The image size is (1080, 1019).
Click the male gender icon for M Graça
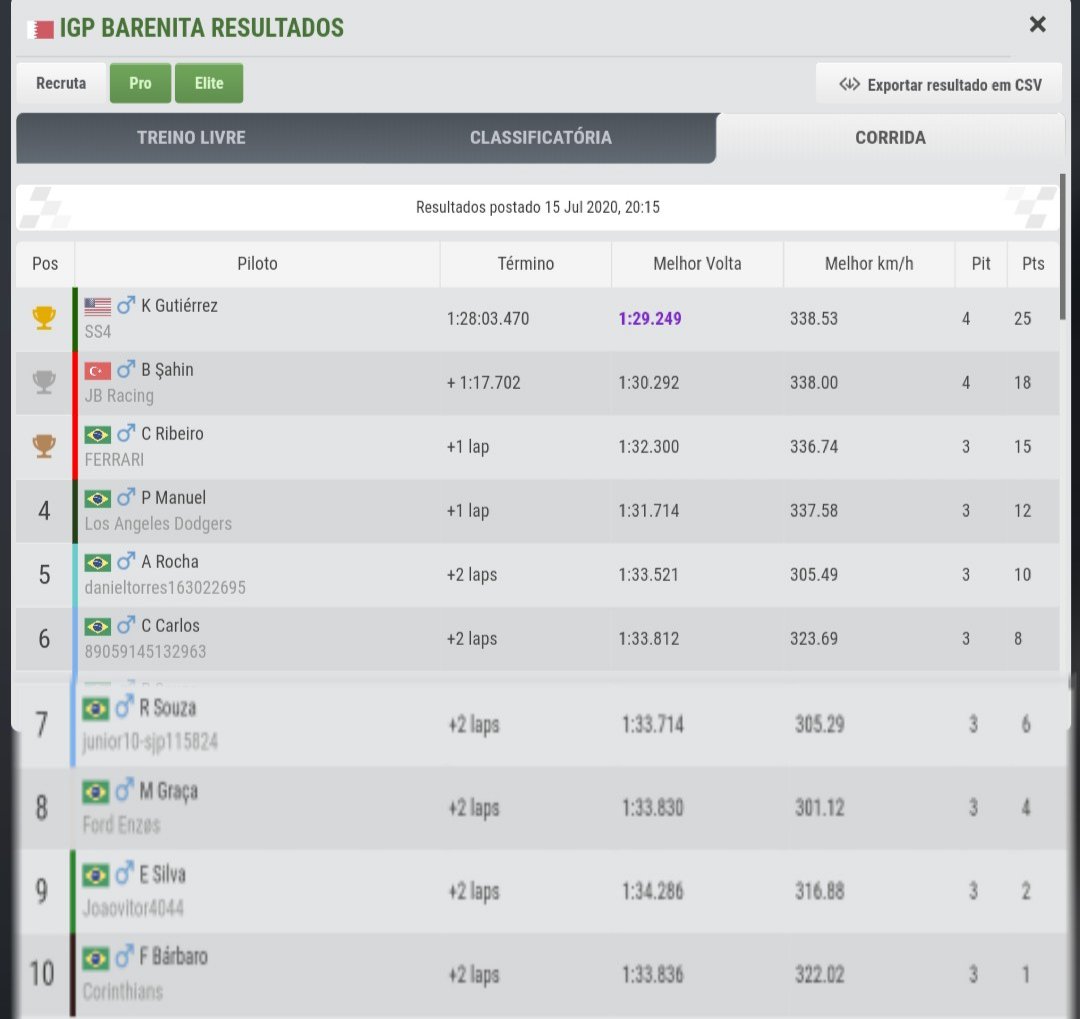point(124,790)
